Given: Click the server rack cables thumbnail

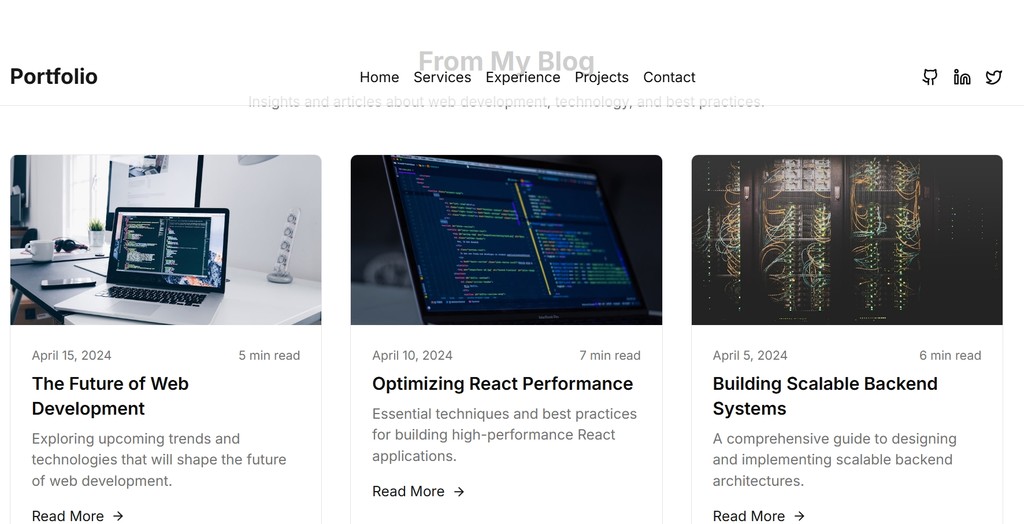Looking at the screenshot, I should click(847, 240).
